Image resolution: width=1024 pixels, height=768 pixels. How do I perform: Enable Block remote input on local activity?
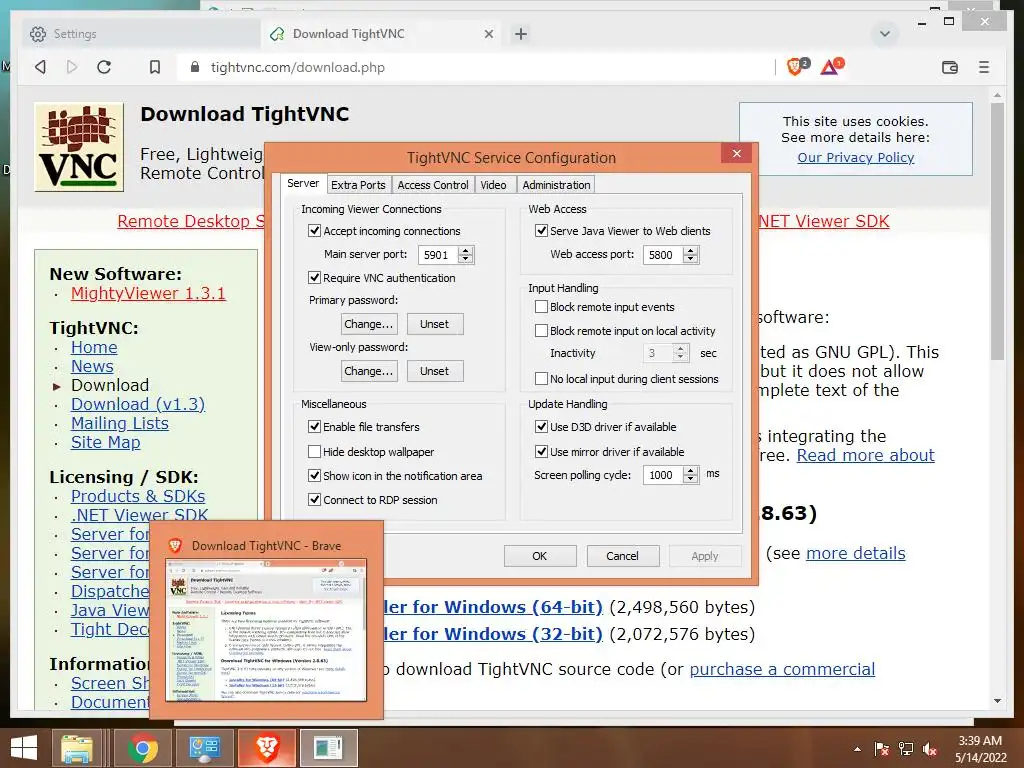point(541,330)
